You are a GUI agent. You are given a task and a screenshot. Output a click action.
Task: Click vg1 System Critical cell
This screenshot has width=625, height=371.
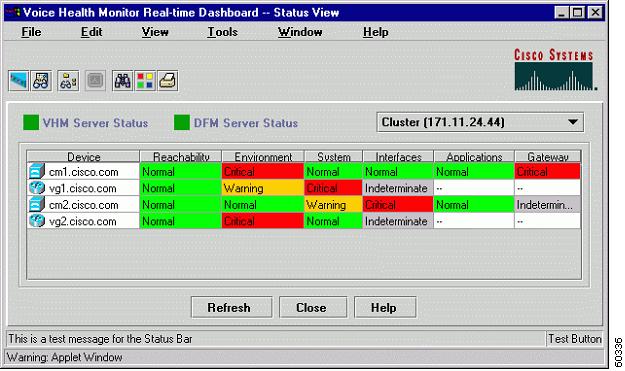tap(333, 188)
